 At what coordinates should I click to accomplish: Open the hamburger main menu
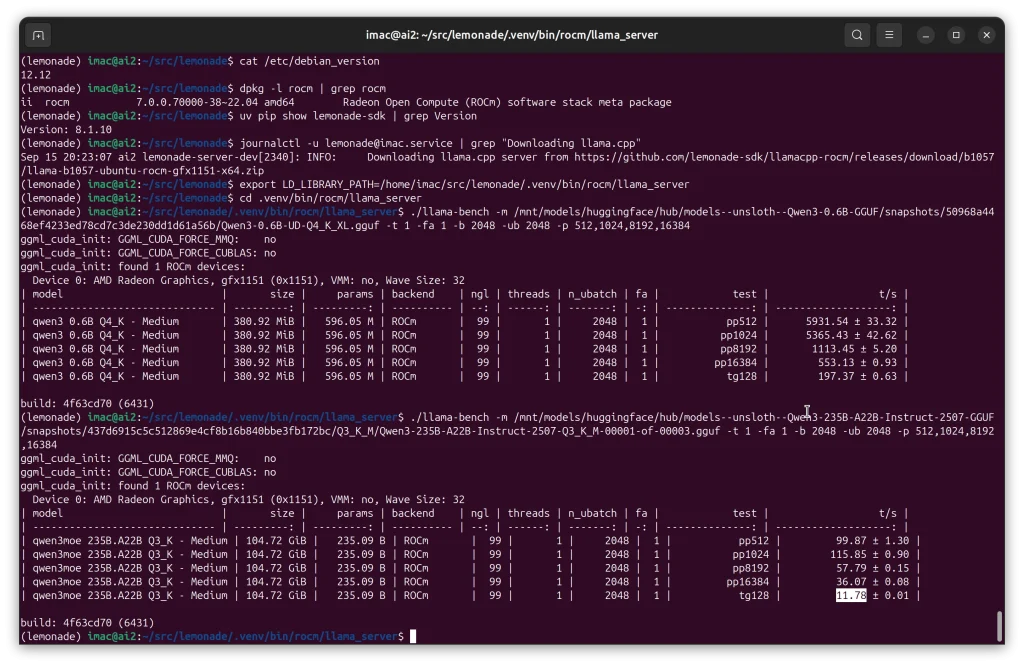click(x=889, y=35)
